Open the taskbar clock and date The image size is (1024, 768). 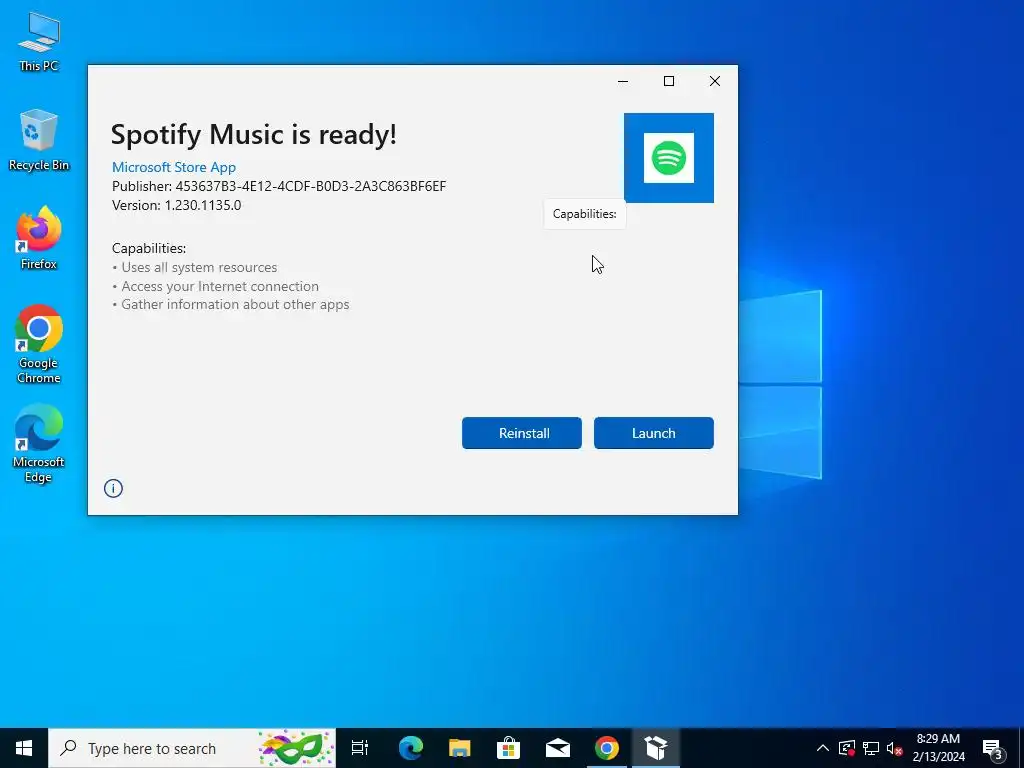click(x=938, y=748)
